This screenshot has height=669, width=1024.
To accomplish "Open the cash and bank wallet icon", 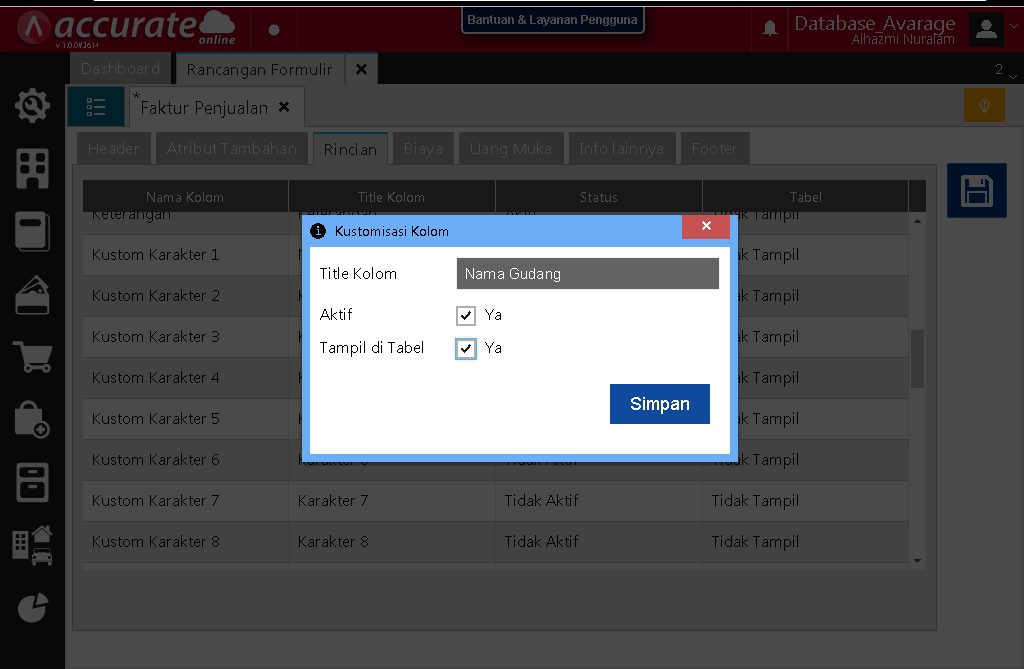I will (x=33, y=296).
